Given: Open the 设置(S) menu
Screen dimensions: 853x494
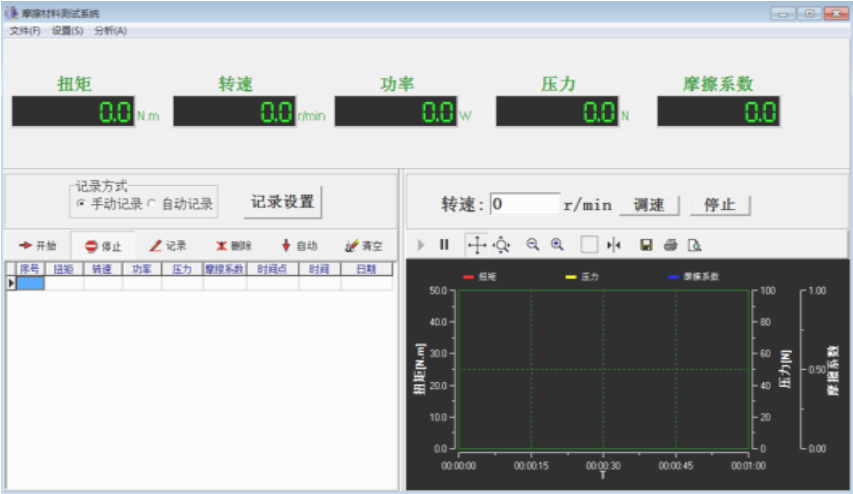Looking at the screenshot, I should click(x=67, y=31).
